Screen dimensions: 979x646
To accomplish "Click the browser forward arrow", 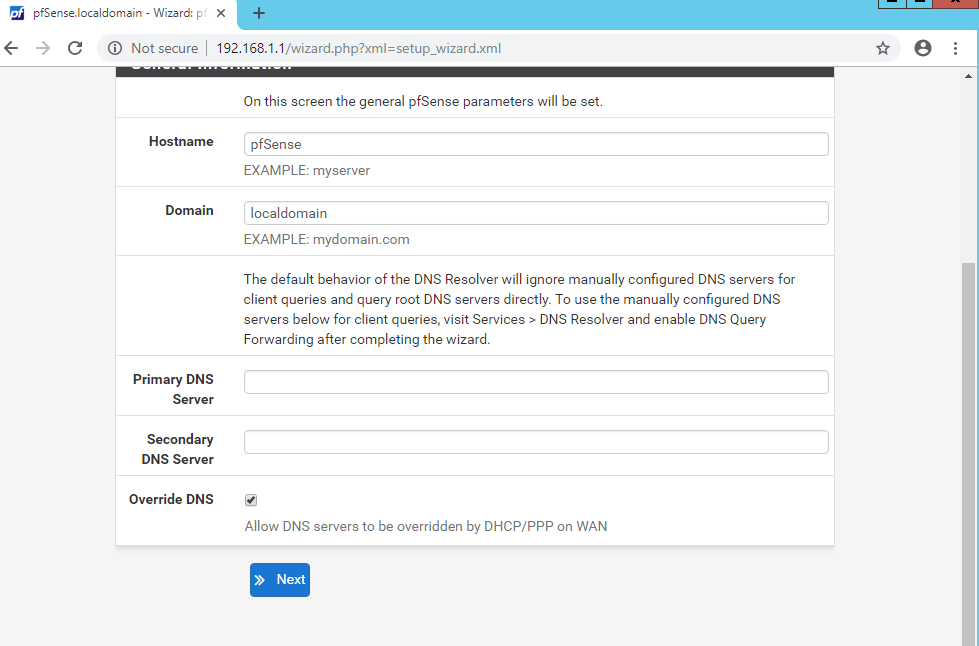I will pos(43,48).
